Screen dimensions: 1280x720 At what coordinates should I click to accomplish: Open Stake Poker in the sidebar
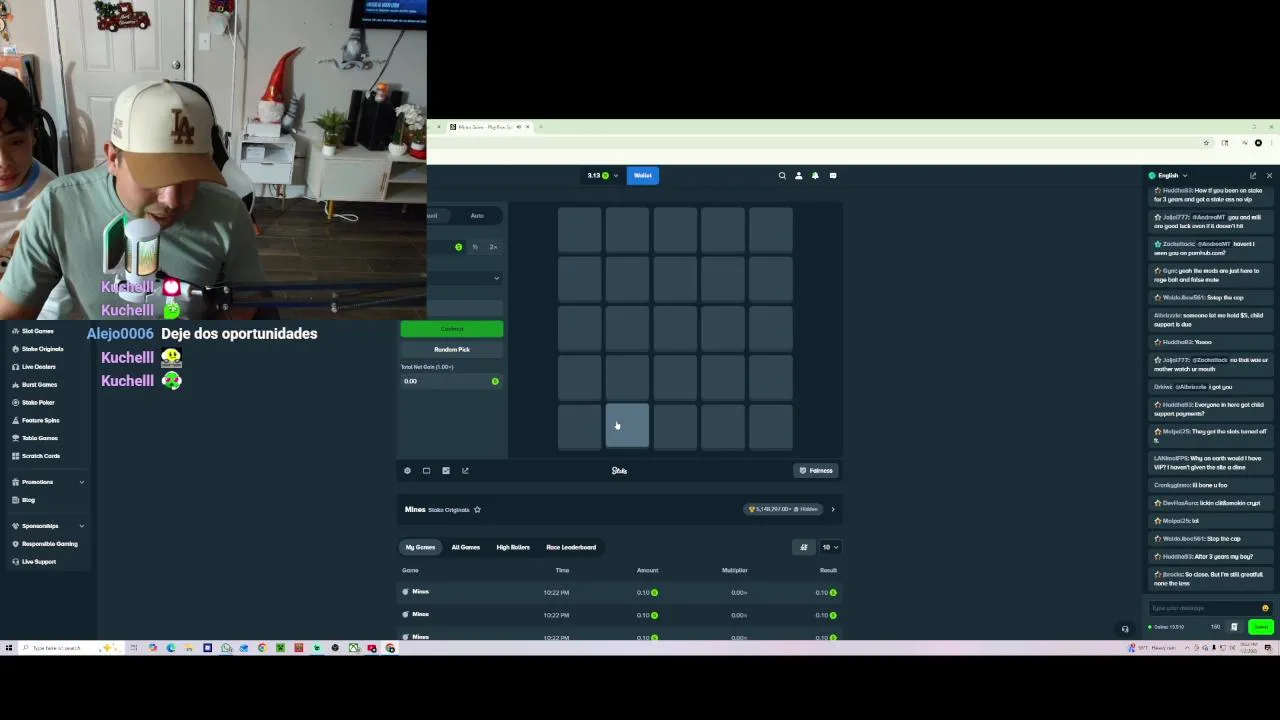(x=38, y=403)
